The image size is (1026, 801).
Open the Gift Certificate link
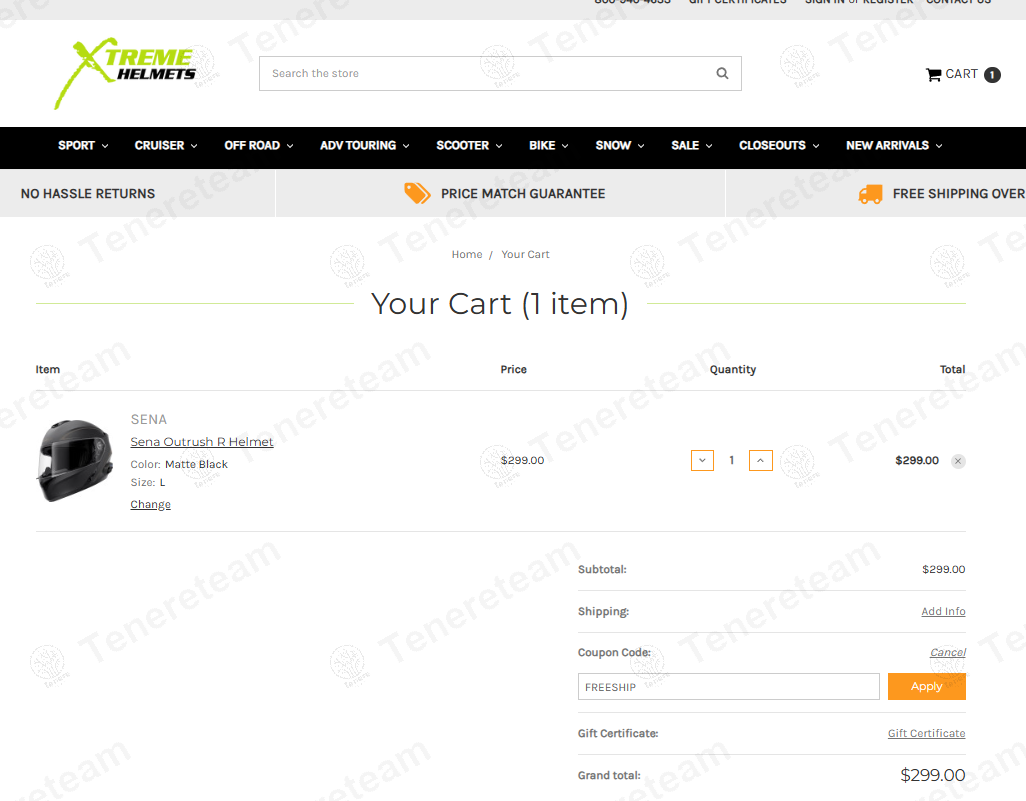[926, 734]
